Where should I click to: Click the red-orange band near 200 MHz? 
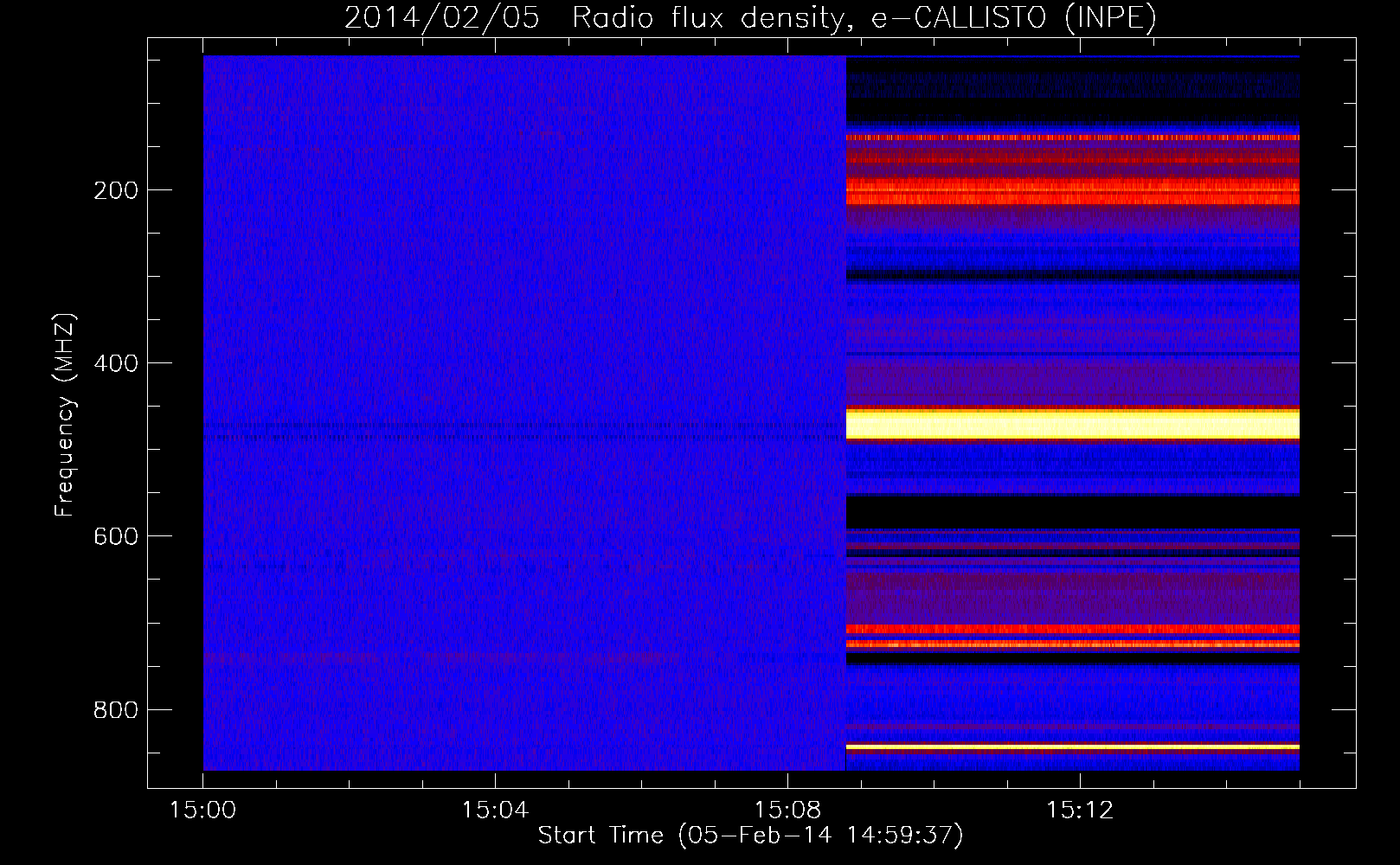point(1072,191)
